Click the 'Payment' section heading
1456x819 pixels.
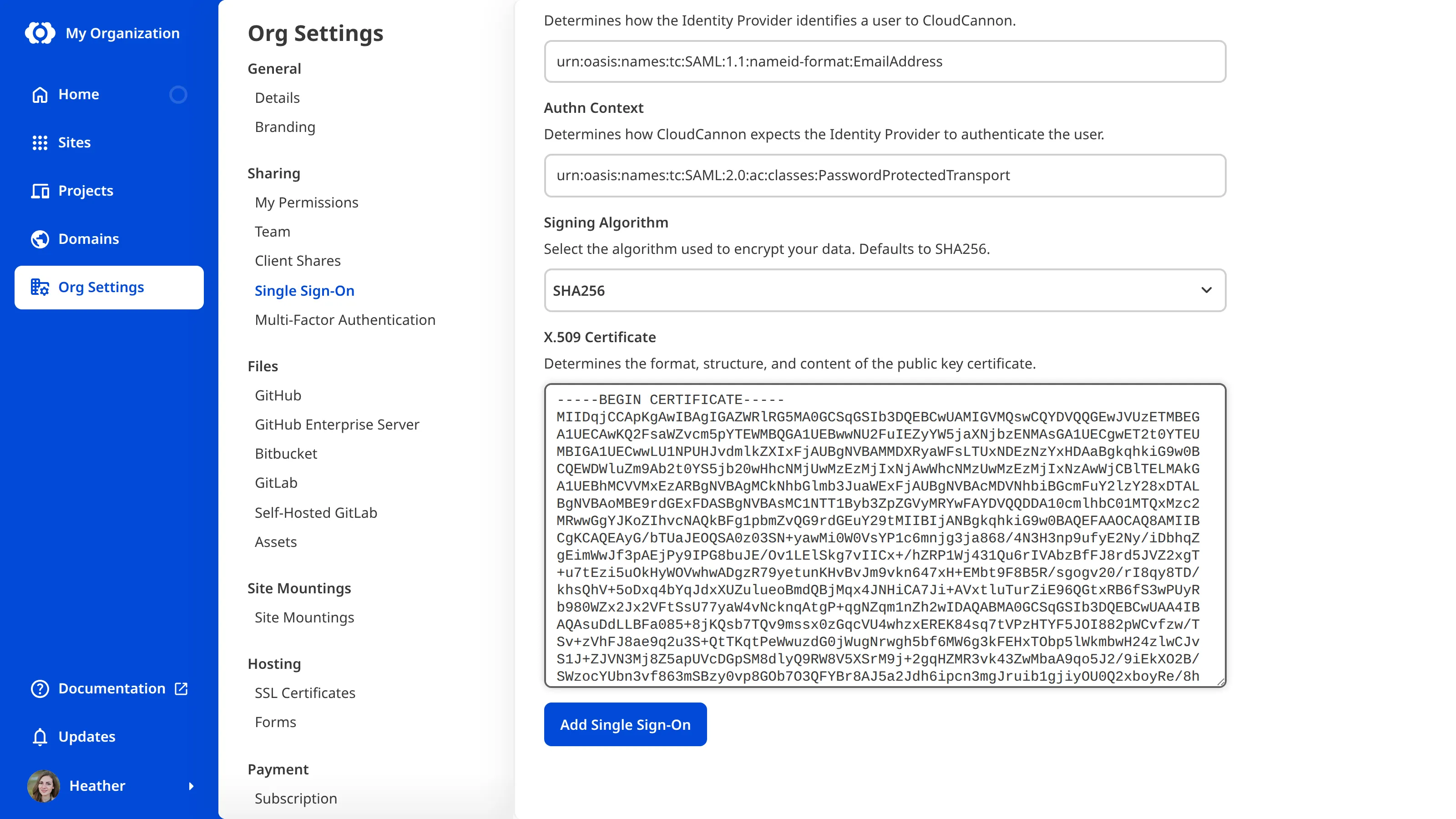tap(278, 769)
